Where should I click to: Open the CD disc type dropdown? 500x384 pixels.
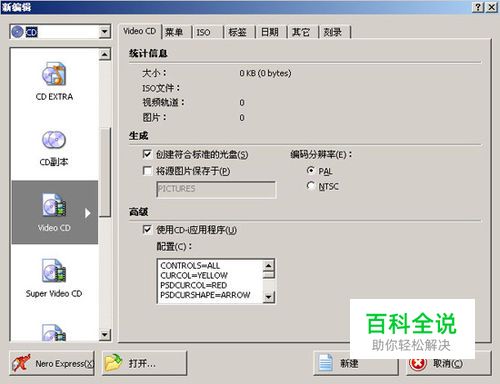[105, 32]
